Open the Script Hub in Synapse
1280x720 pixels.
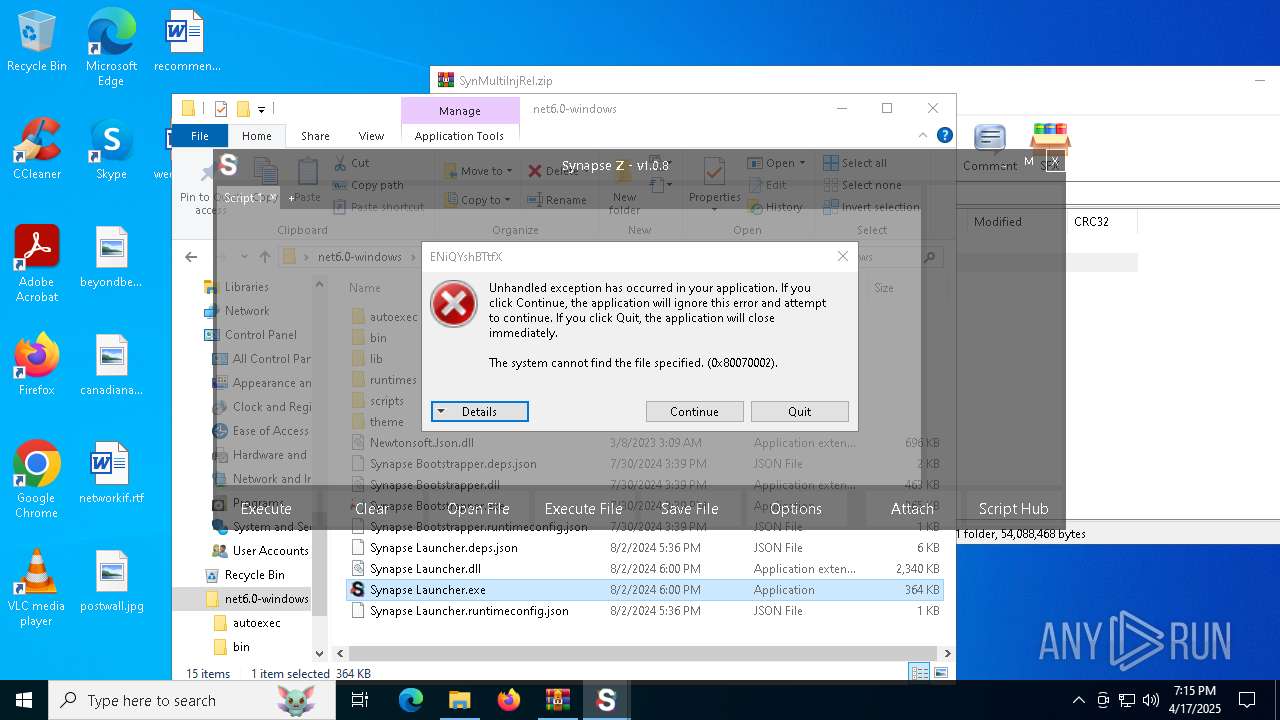(x=1013, y=509)
